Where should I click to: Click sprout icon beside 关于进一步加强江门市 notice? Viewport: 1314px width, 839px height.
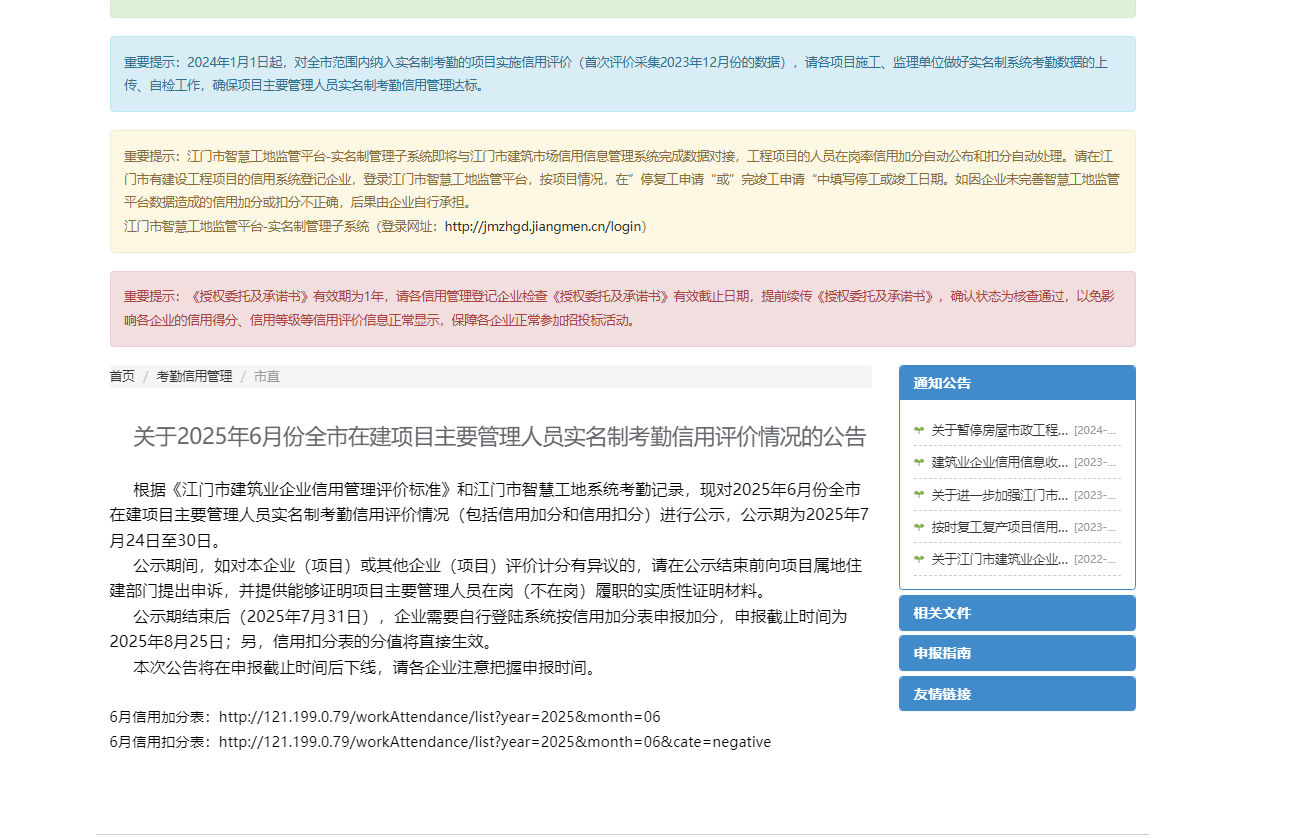(x=918, y=495)
